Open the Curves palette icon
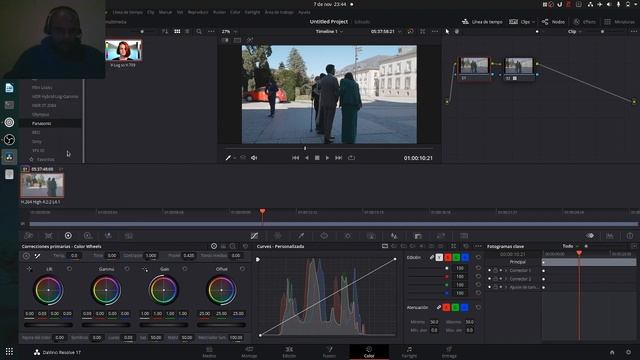This screenshot has width=640, height=360. tap(254, 236)
